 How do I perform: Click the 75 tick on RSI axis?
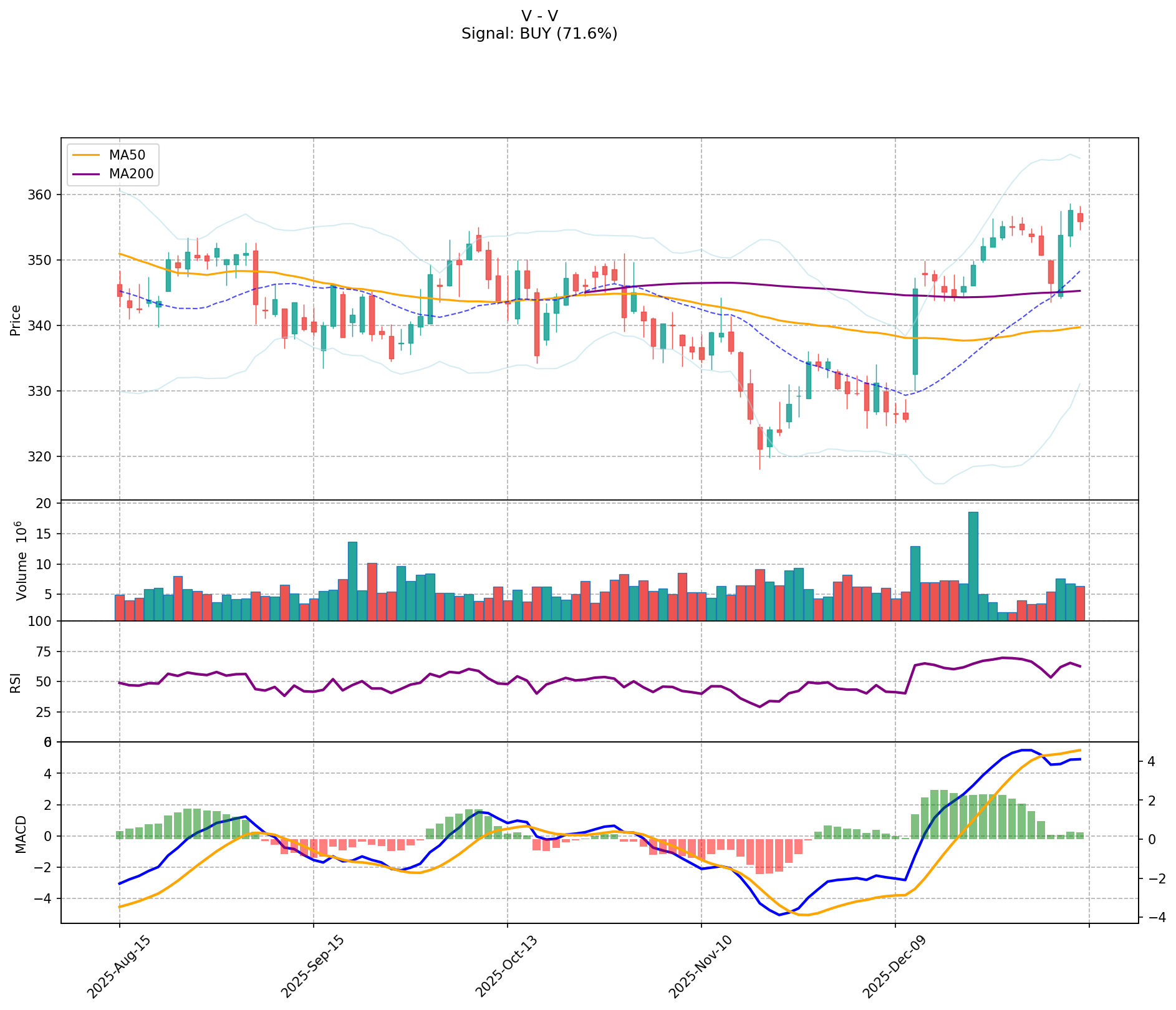point(44,652)
